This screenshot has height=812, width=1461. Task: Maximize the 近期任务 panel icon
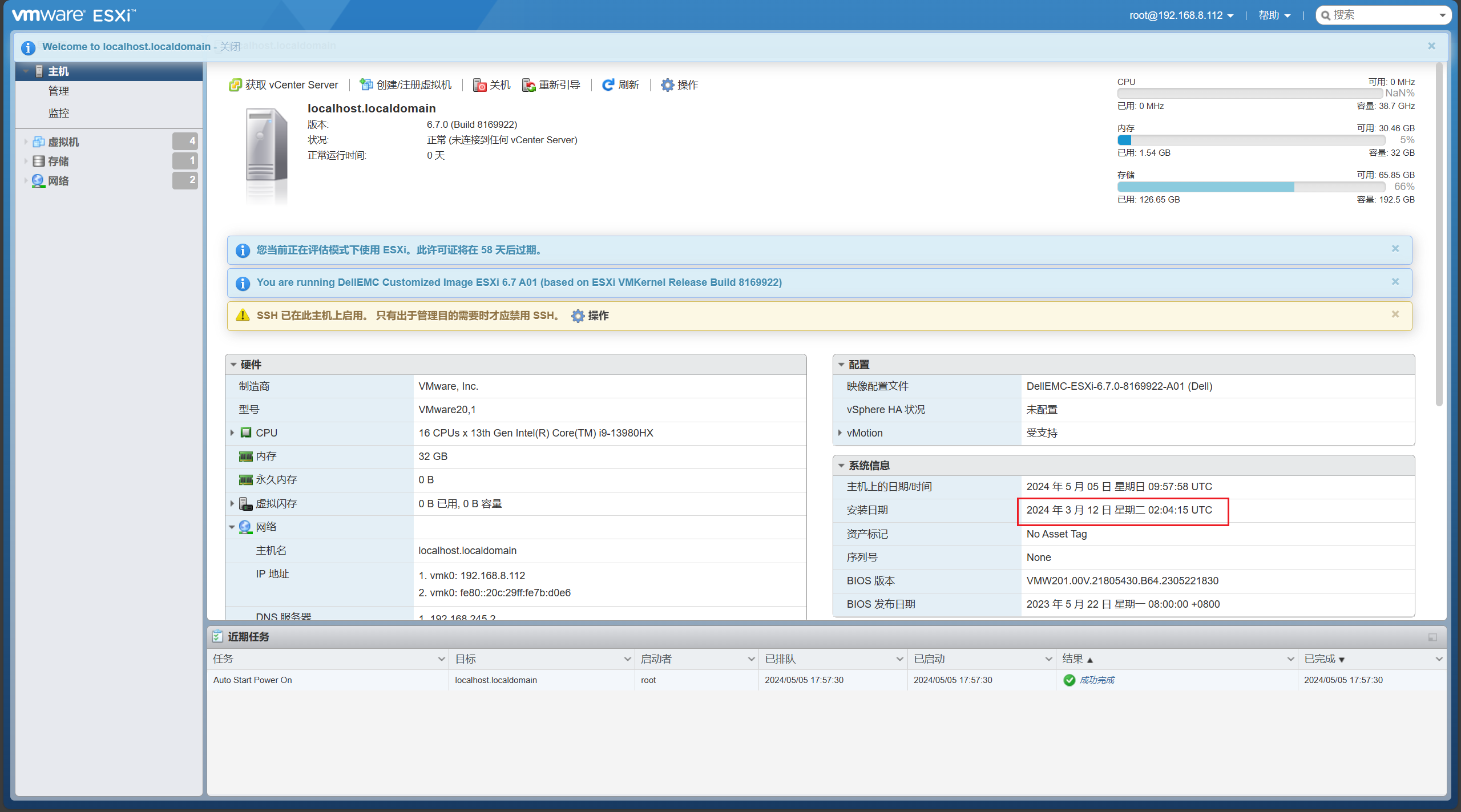tap(1432, 637)
